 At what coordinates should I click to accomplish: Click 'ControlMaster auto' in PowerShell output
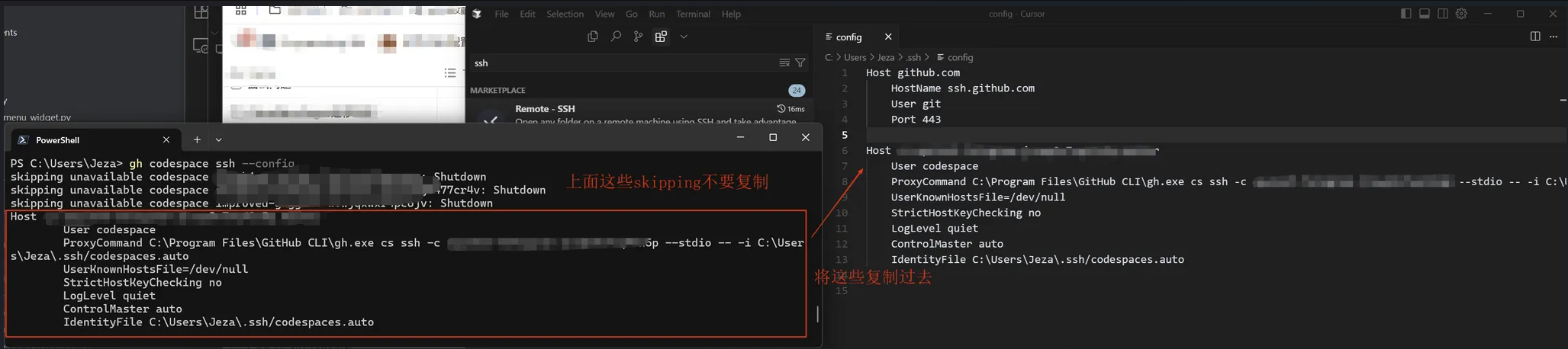coord(122,309)
